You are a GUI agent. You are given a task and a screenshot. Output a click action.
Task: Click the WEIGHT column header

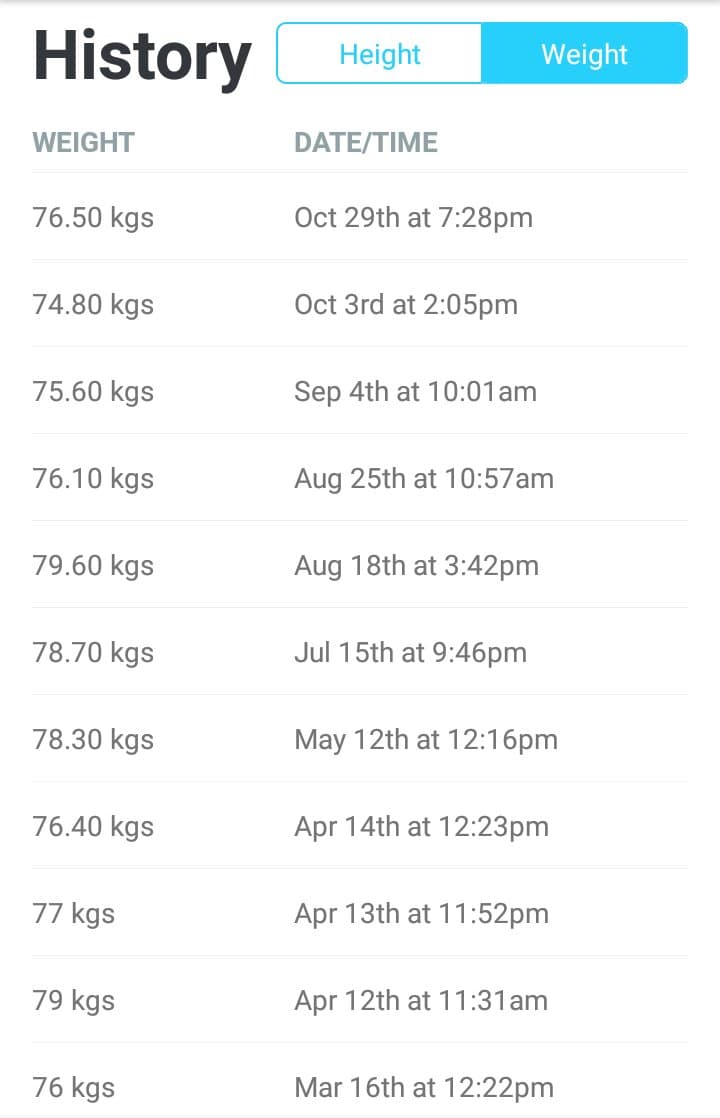pos(83,143)
